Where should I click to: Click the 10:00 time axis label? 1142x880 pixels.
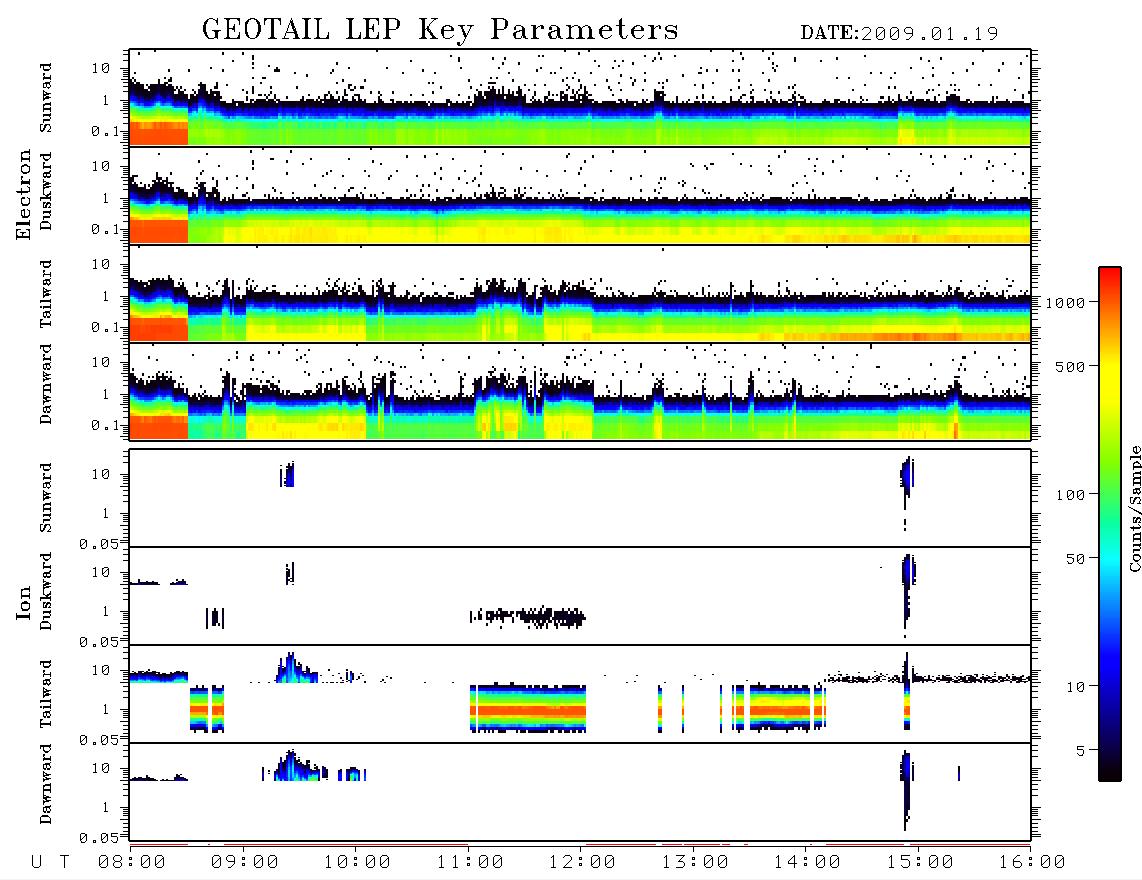tap(357, 862)
